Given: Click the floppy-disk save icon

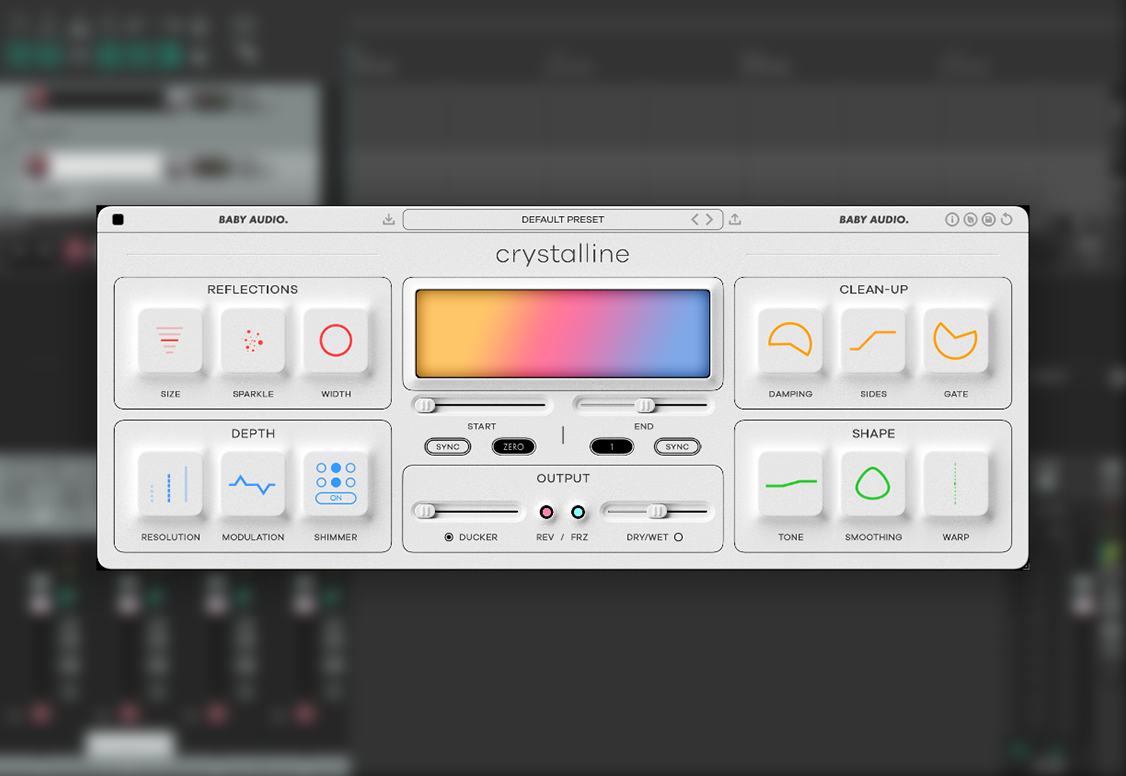Looking at the screenshot, I should pos(988,220).
